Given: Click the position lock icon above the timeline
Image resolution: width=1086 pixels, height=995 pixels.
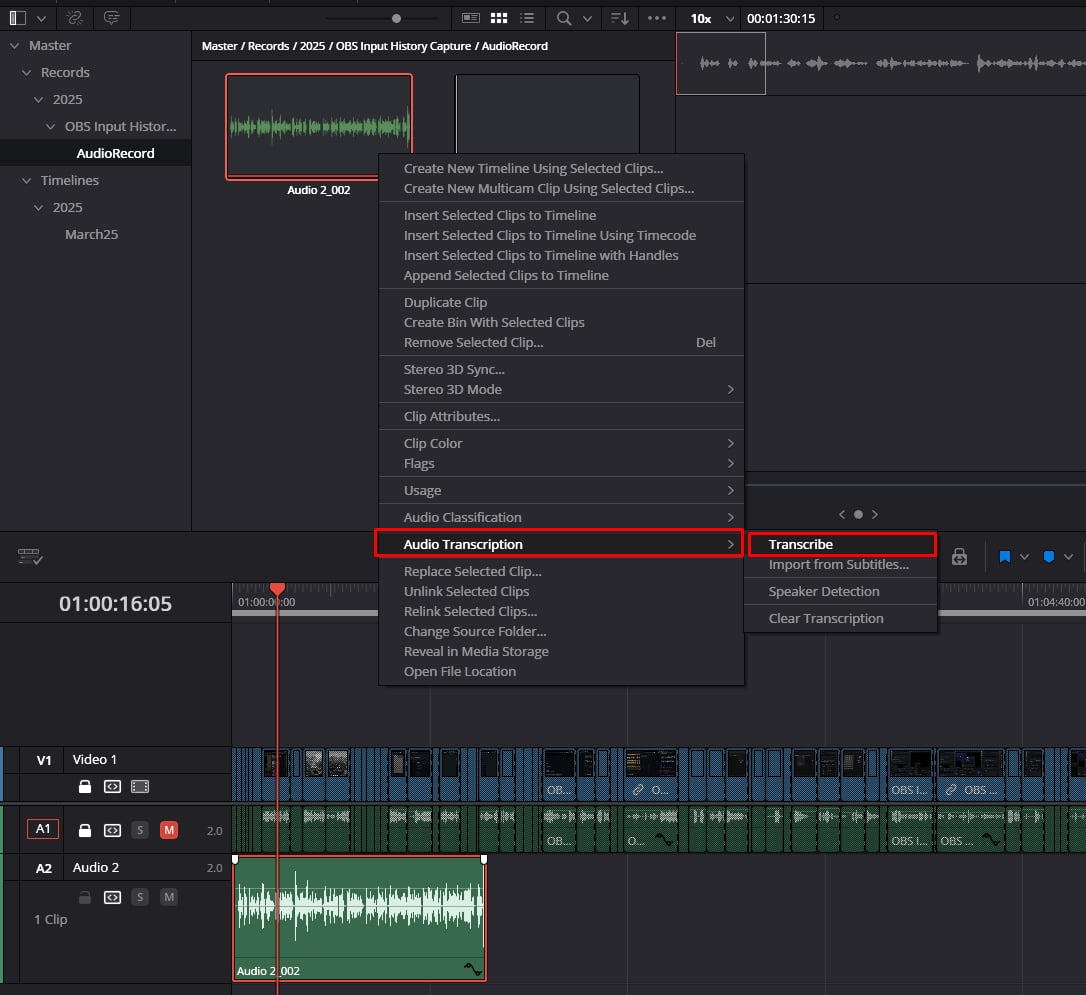Looking at the screenshot, I should point(959,557).
